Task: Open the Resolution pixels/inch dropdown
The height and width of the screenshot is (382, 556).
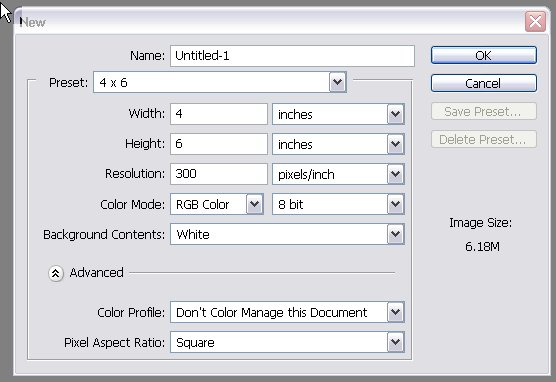Action: click(338, 174)
